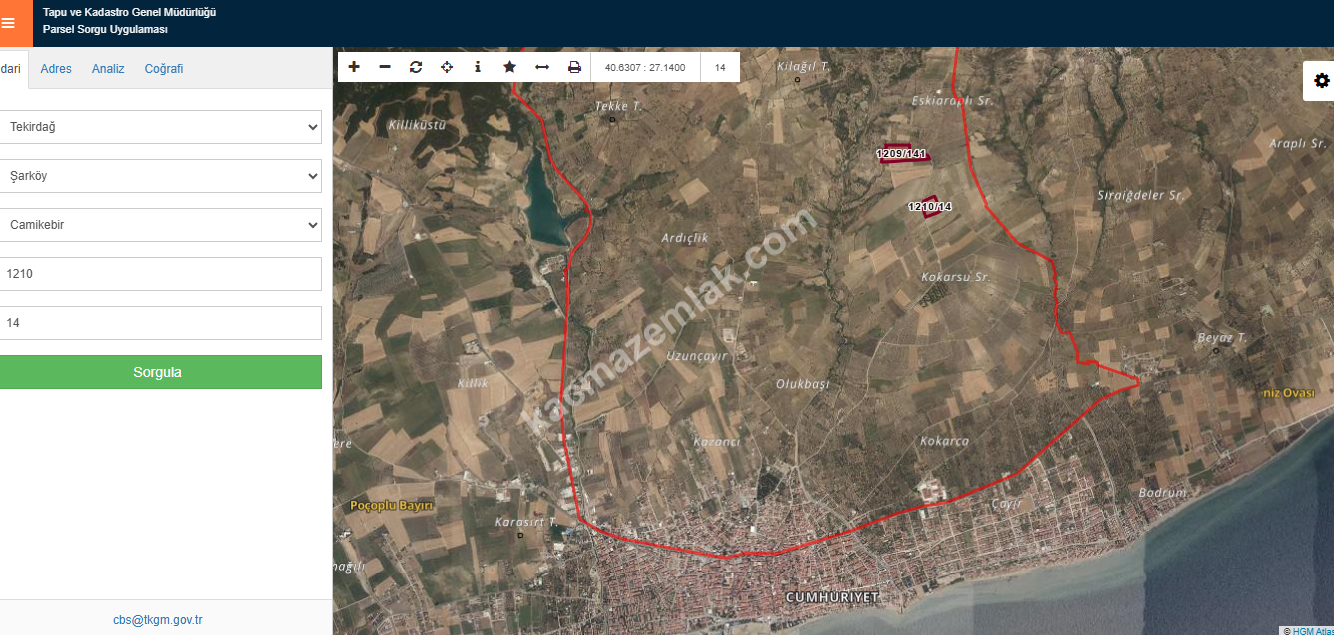Switch to the Adres tab
Screen dimensions: 1334x635
[x=56, y=69]
